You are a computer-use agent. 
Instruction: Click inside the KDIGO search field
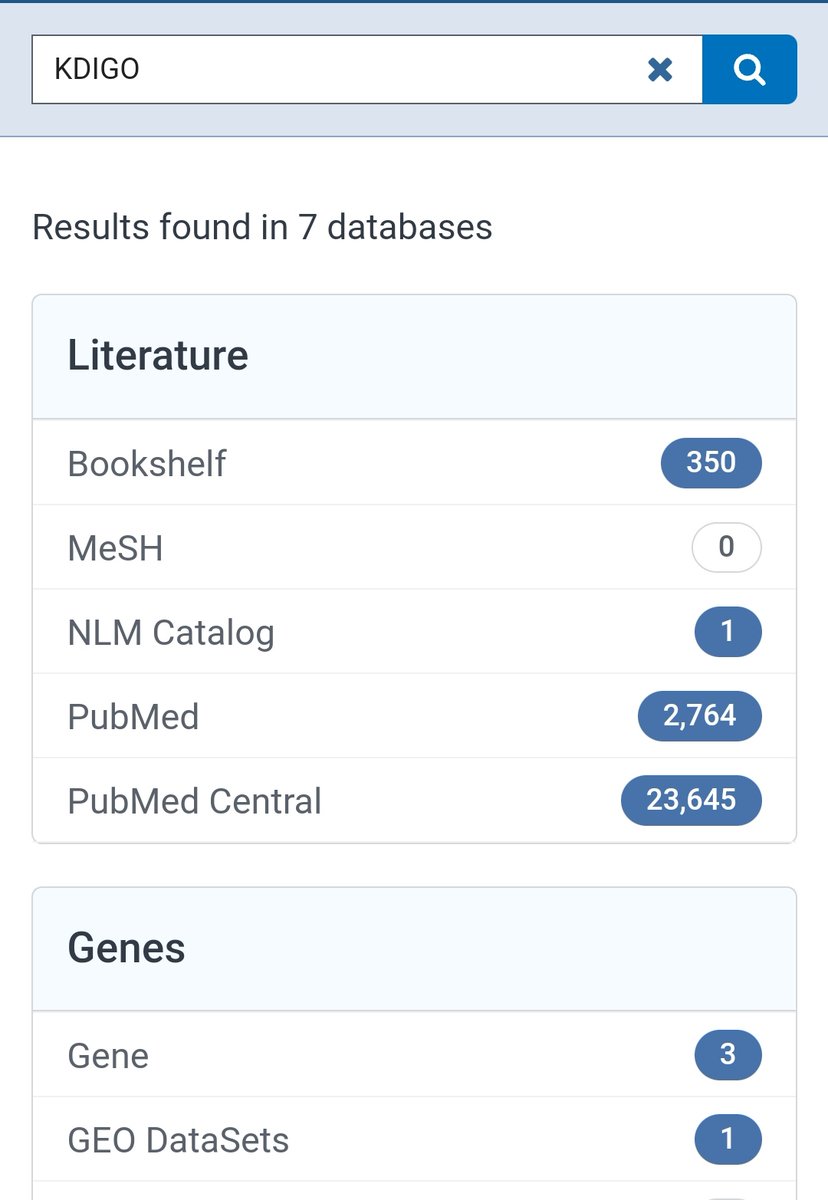point(330,69)
